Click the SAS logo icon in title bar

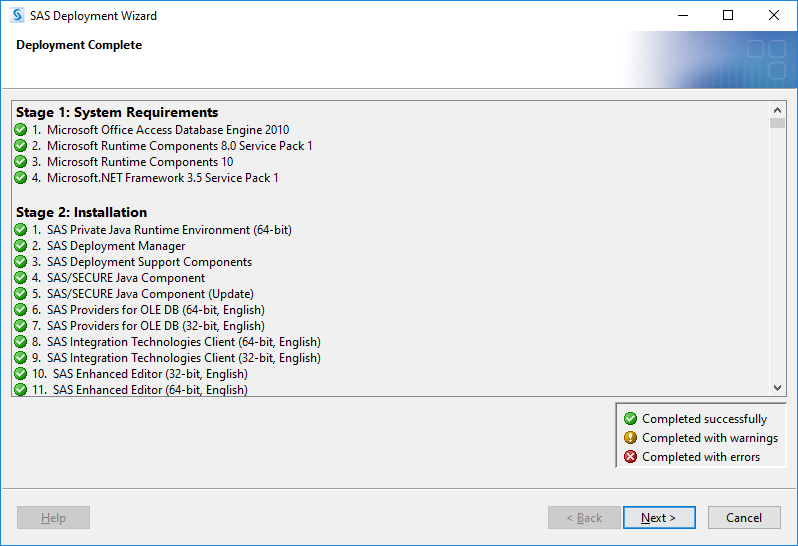[x=17, y=15]
